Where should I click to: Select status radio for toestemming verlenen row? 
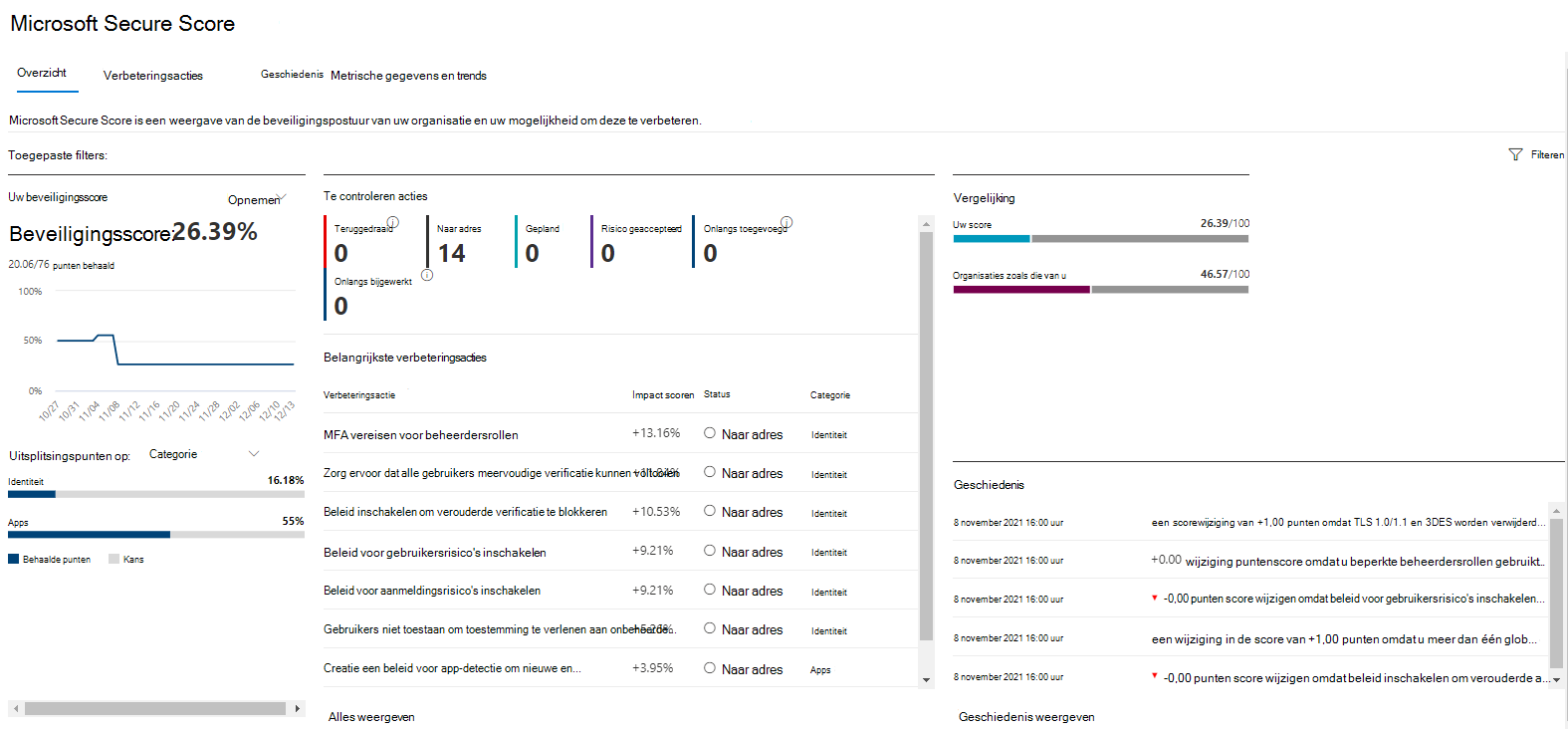tap(710, 628)
